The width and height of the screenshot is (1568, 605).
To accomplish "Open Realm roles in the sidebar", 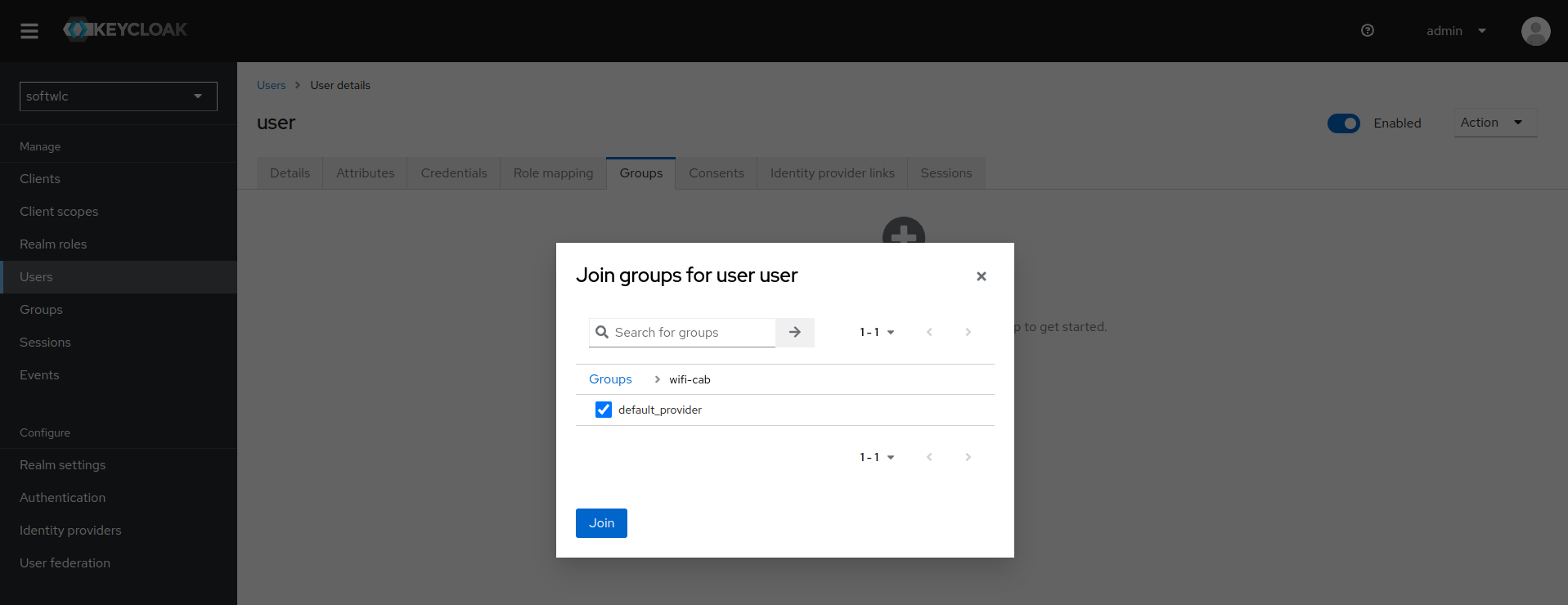I will pyautogui.click(x=119, y=244).
